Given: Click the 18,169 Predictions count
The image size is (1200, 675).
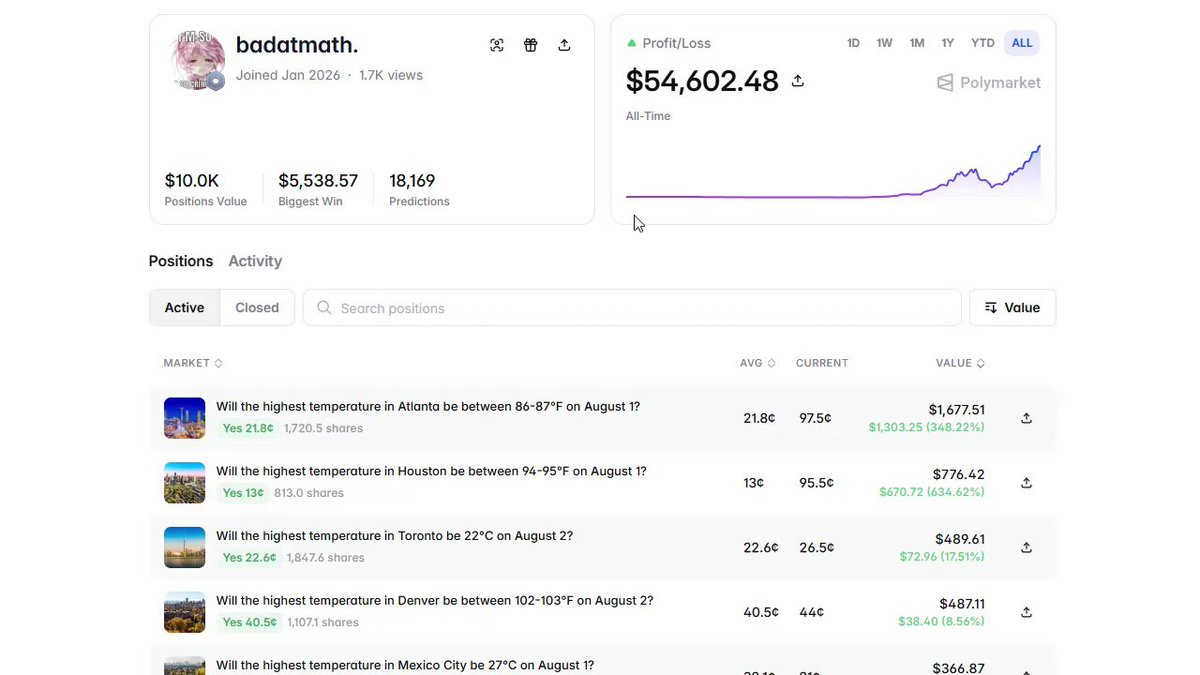Looking at the screenshot, I should click(x=412, y=181).
